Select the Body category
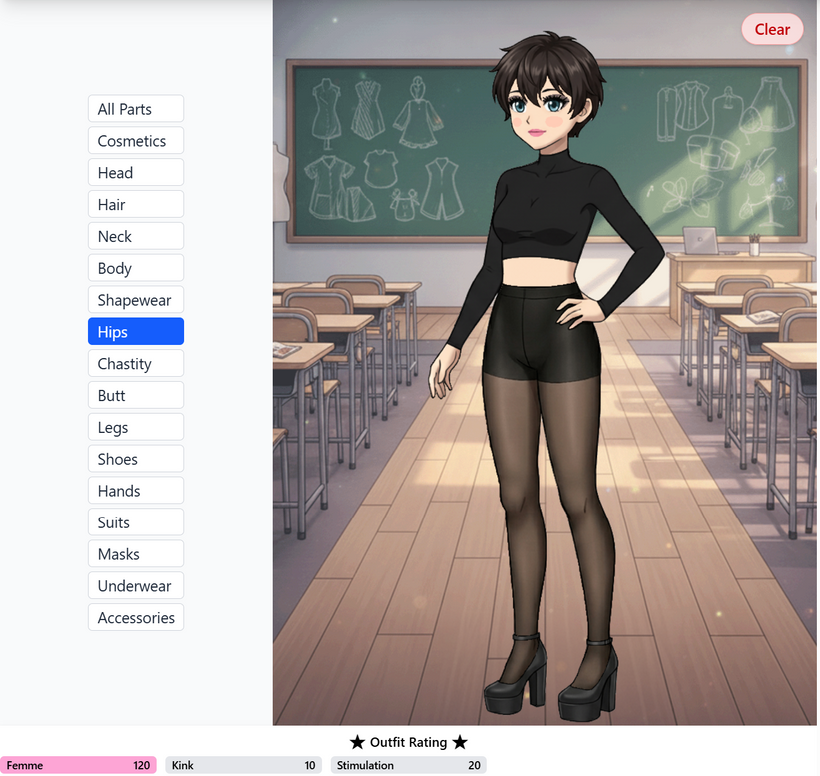This screenshot has width=820, height=776. pyautogui.click(x=135, y=268)
